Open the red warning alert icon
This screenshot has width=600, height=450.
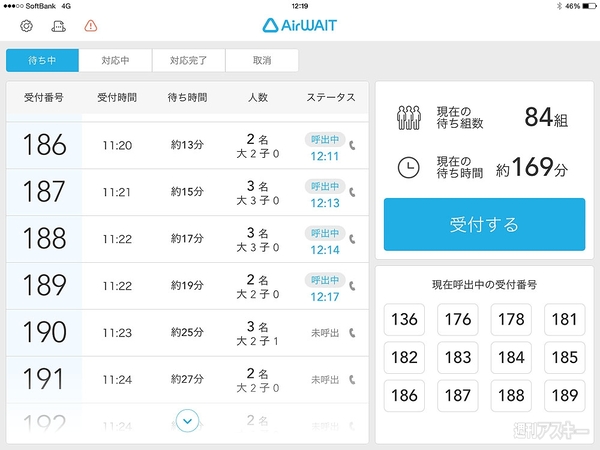91,26
